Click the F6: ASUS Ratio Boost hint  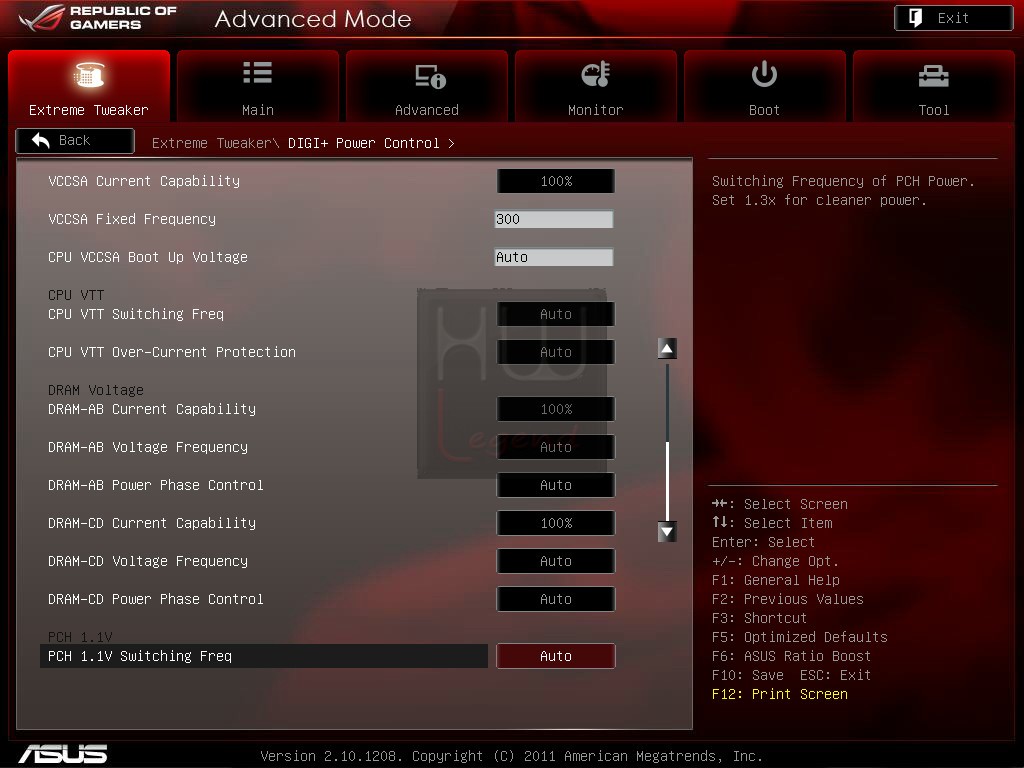point(792,656)
